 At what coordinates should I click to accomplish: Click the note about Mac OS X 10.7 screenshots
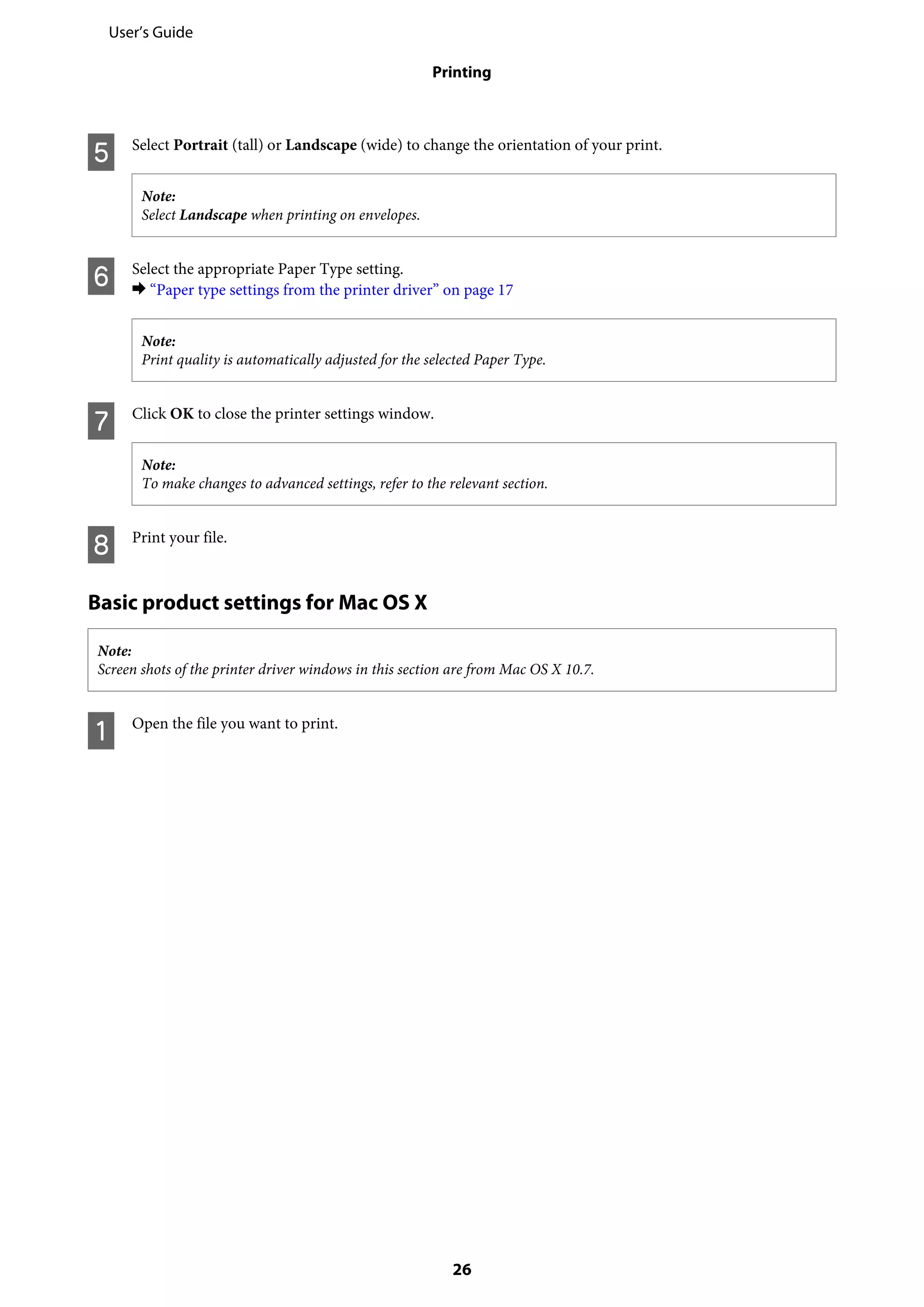coord(346,670)
